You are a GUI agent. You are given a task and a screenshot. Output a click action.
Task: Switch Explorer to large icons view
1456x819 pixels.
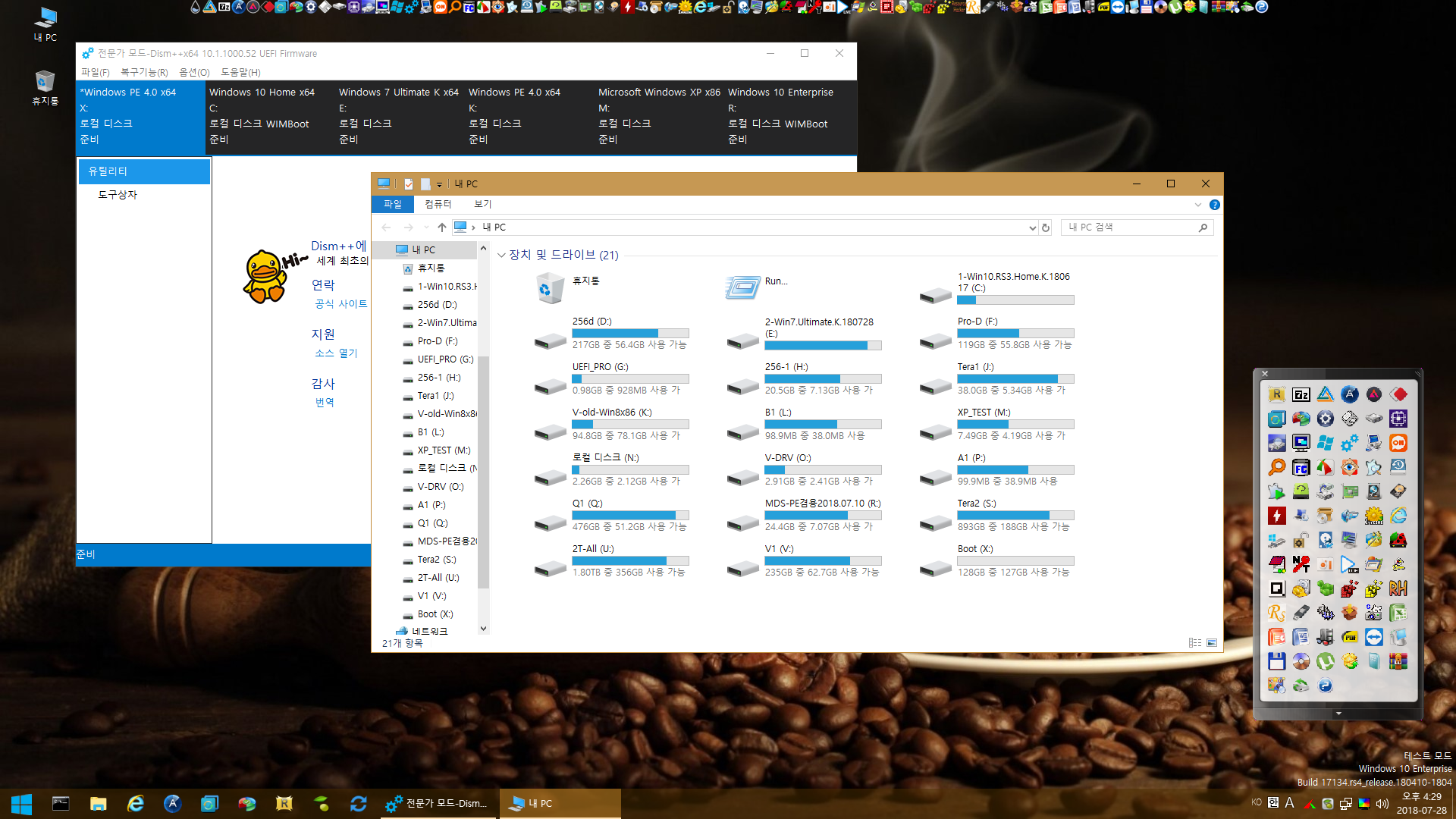point(1212,642)
